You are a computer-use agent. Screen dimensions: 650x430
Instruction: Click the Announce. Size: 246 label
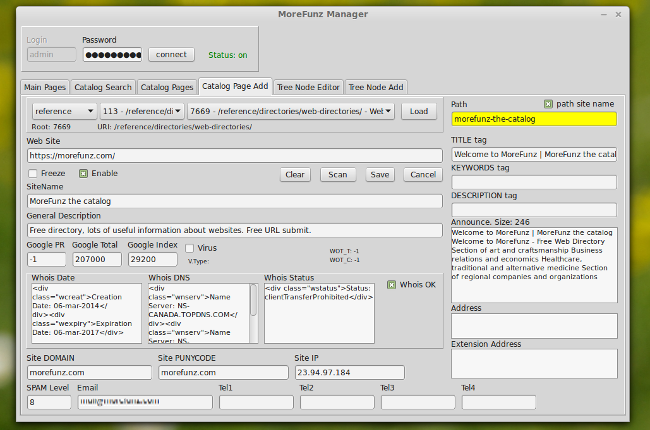pos(490,222)
